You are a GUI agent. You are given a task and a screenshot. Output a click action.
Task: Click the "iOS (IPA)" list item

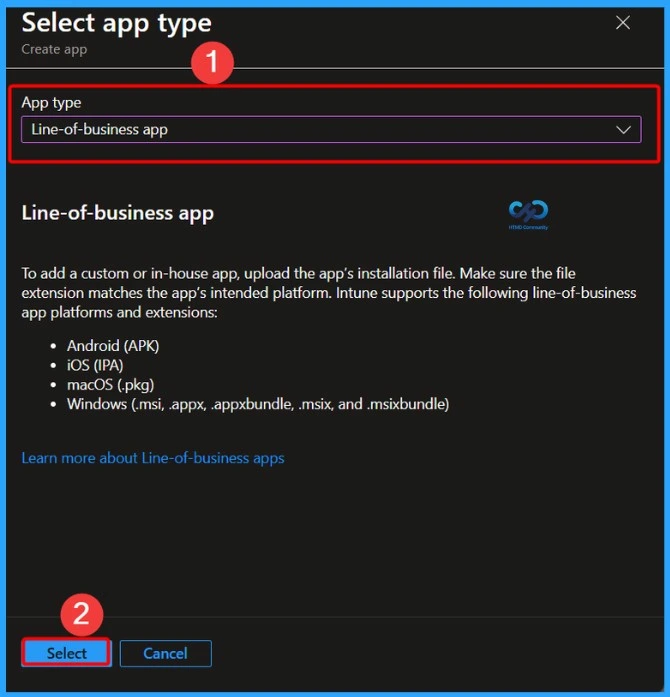(95, 365)
